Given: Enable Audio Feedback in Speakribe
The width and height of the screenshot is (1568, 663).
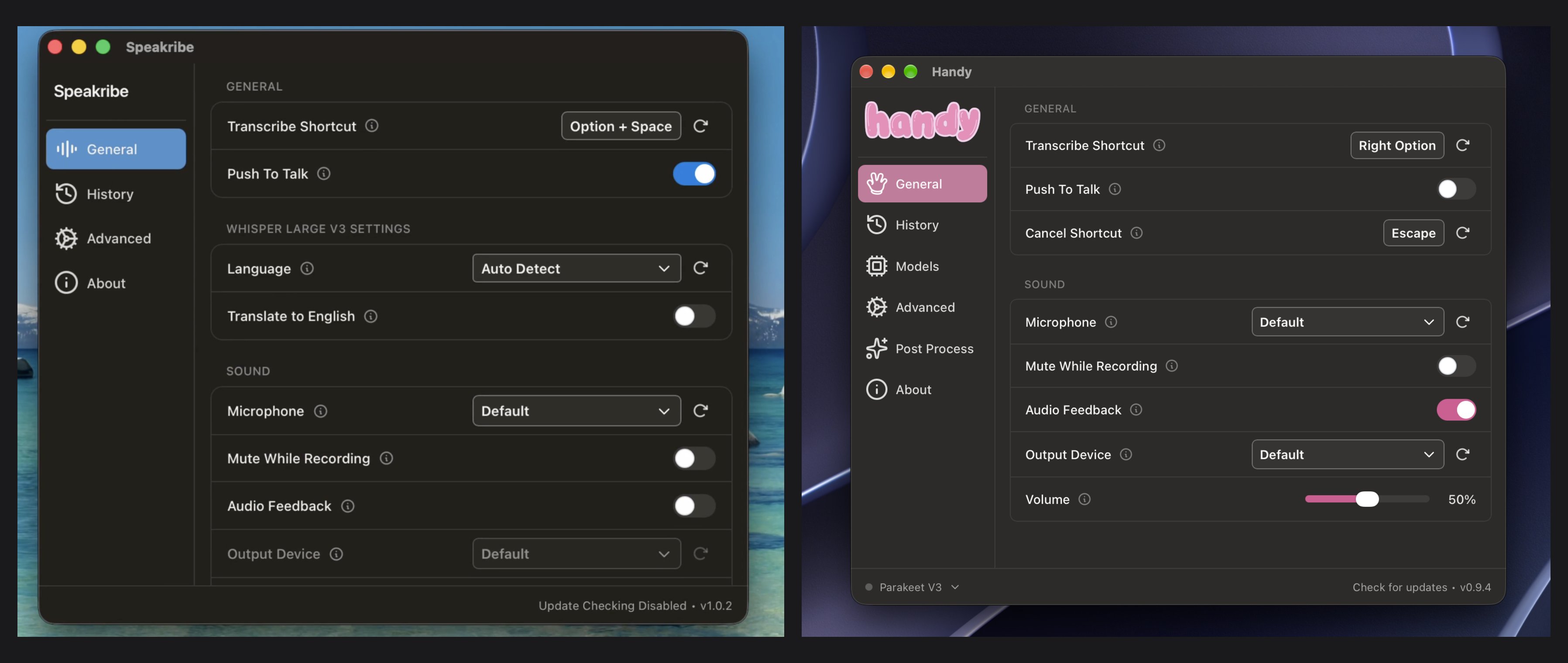Looking at the screenshot, I should coord(694,506).
